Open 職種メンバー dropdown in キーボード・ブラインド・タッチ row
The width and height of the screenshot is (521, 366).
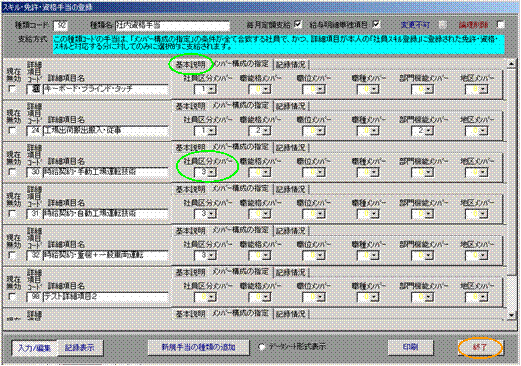tap(375, 89)
